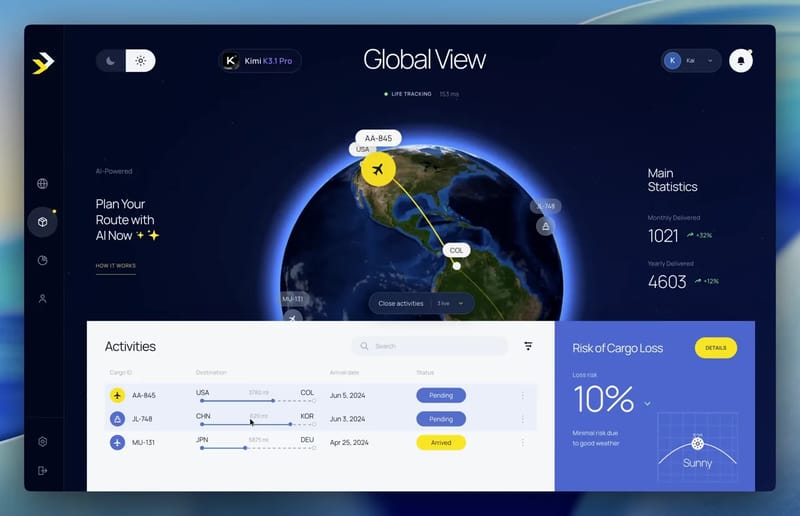This screenshot has height=516, width=800.
Task: Open the more options menu for JL-748
Action: point(522,419)
